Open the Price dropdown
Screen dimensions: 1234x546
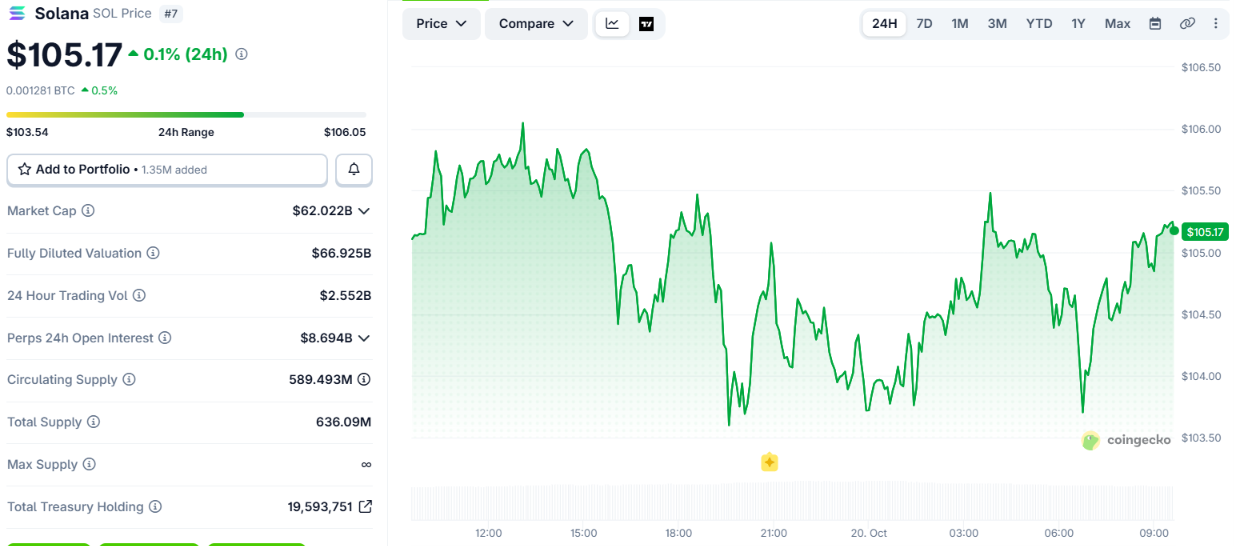[441, 23]
